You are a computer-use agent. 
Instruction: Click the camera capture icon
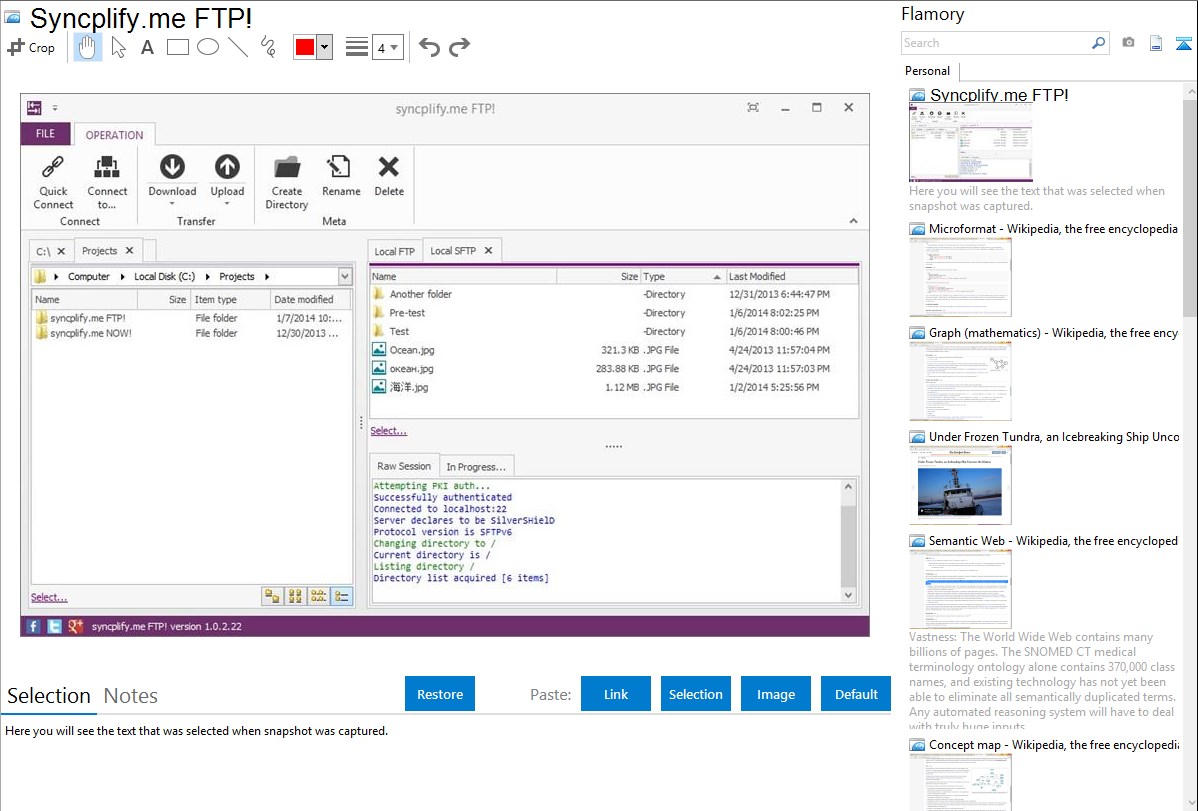1128,43
